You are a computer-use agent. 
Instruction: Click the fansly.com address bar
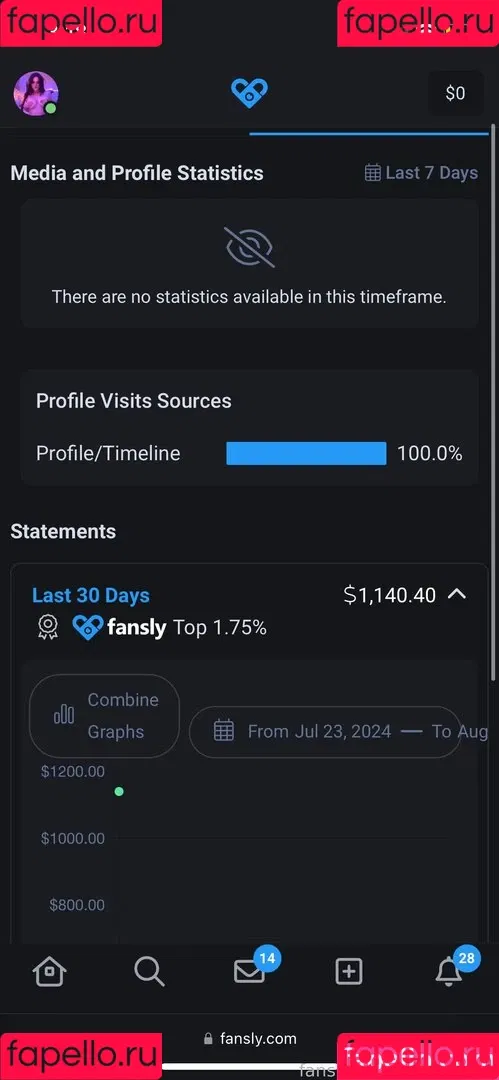(x=250, y=1039)
